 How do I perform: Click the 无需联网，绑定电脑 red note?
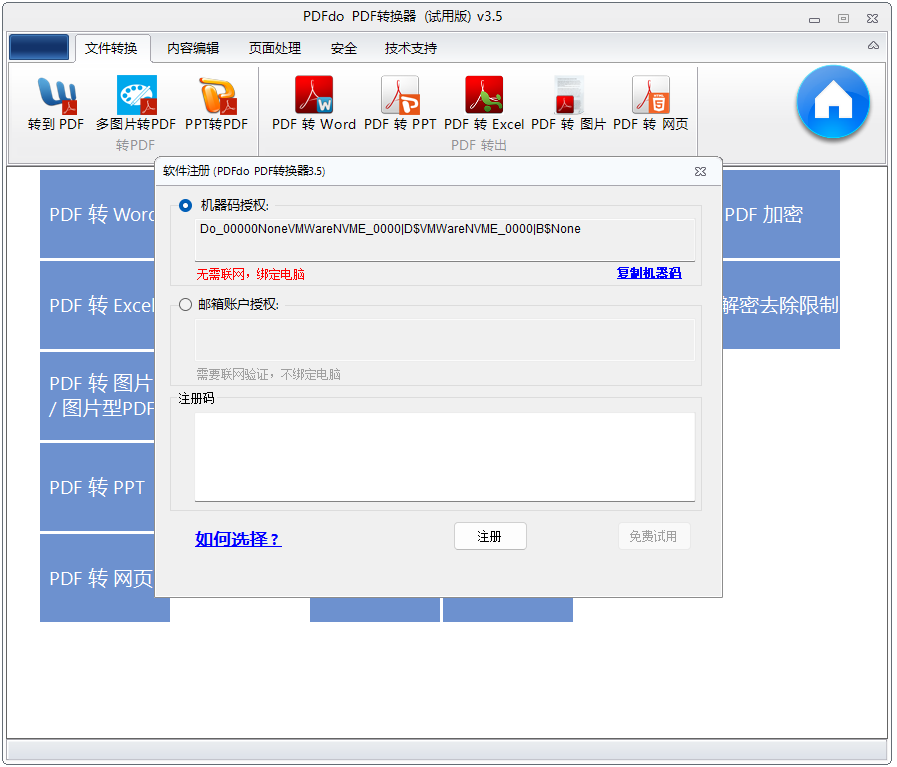(x=251, y=275)
